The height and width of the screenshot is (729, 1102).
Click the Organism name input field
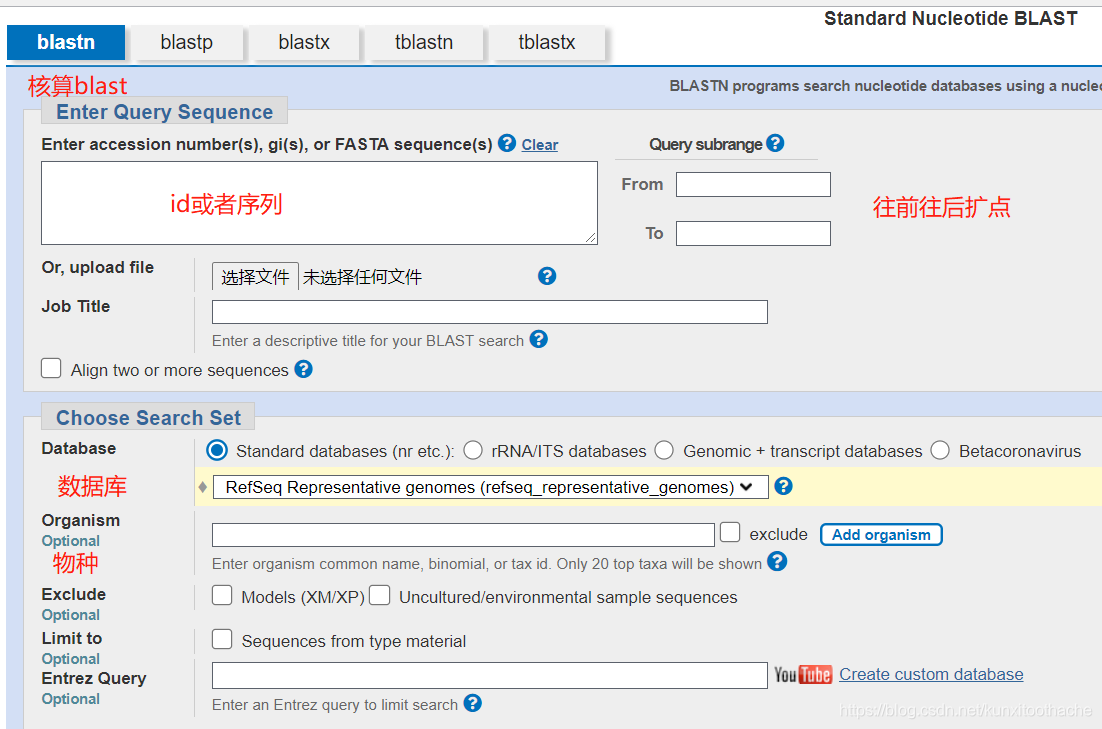pyautogui.click(x=463, y=535)
